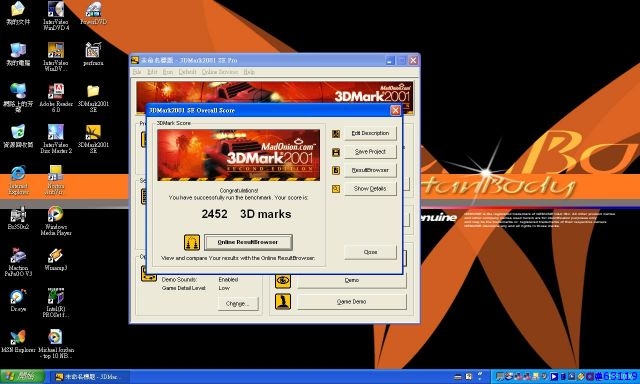
Task: Open Network Neighborhood desktop icon
Action: pyautogui.click(x=18, y=98)
